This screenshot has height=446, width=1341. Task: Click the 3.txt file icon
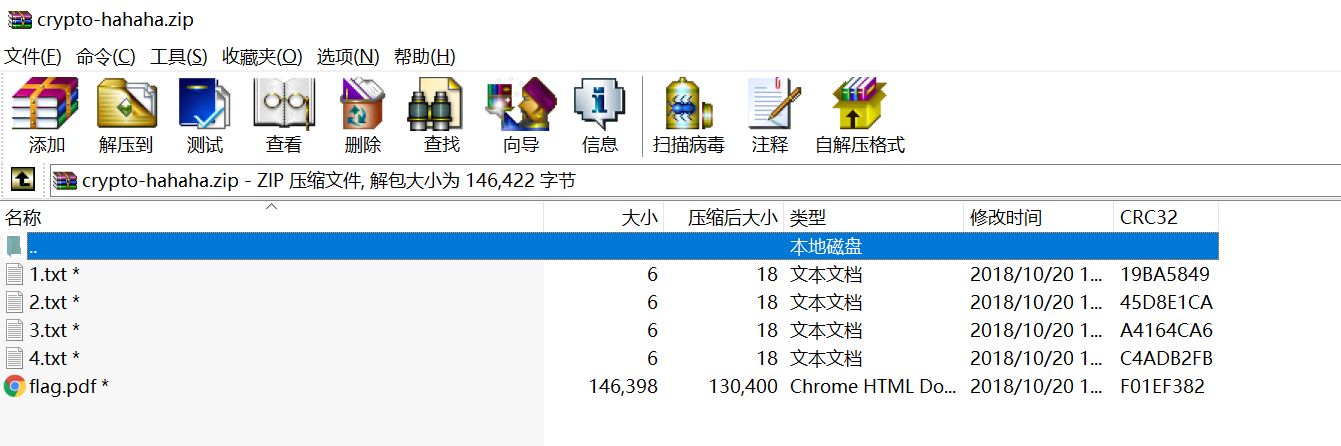coord(14,330)
